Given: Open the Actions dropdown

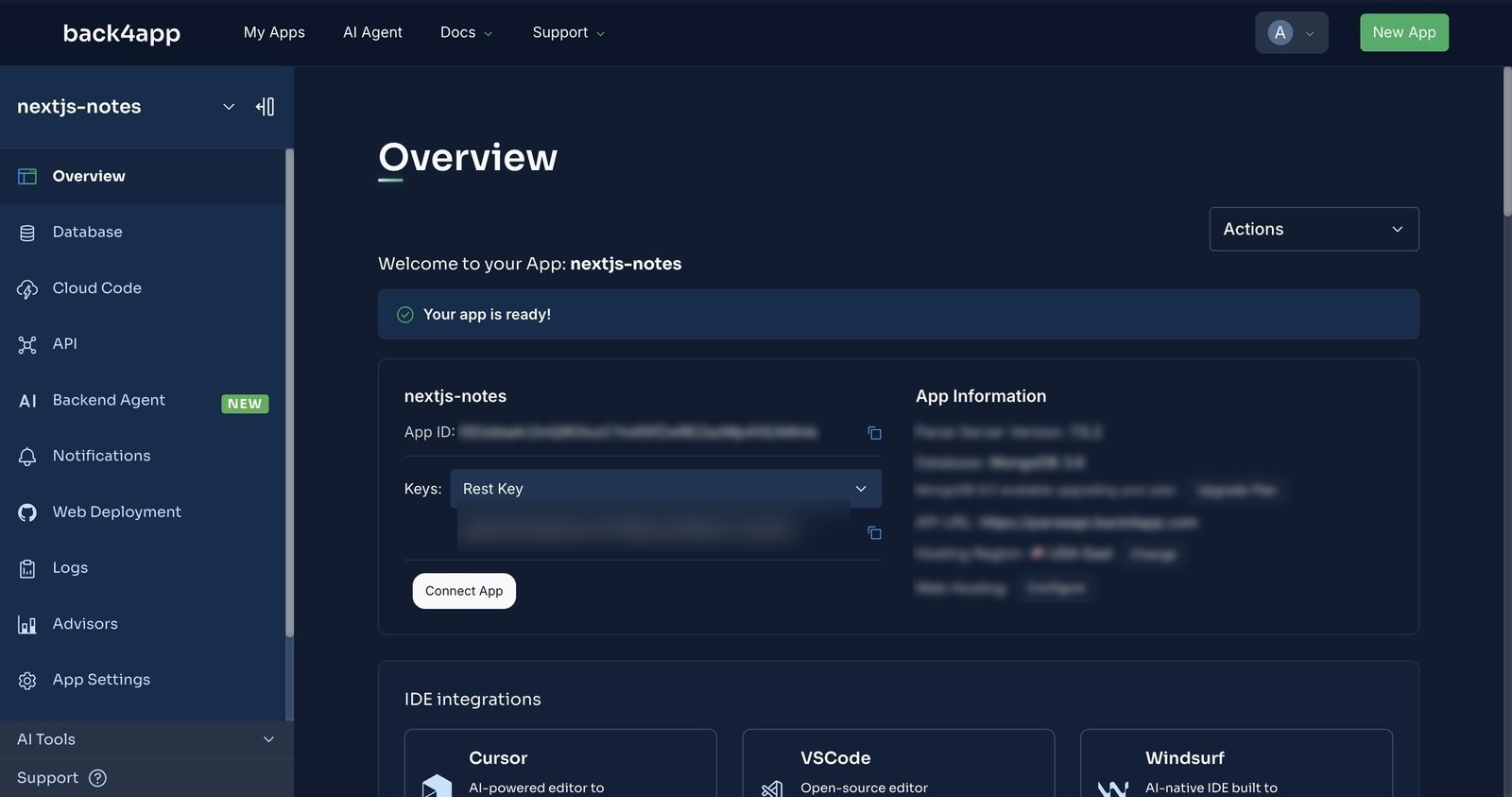Looking at the screenshot, I should [1314, 229].
